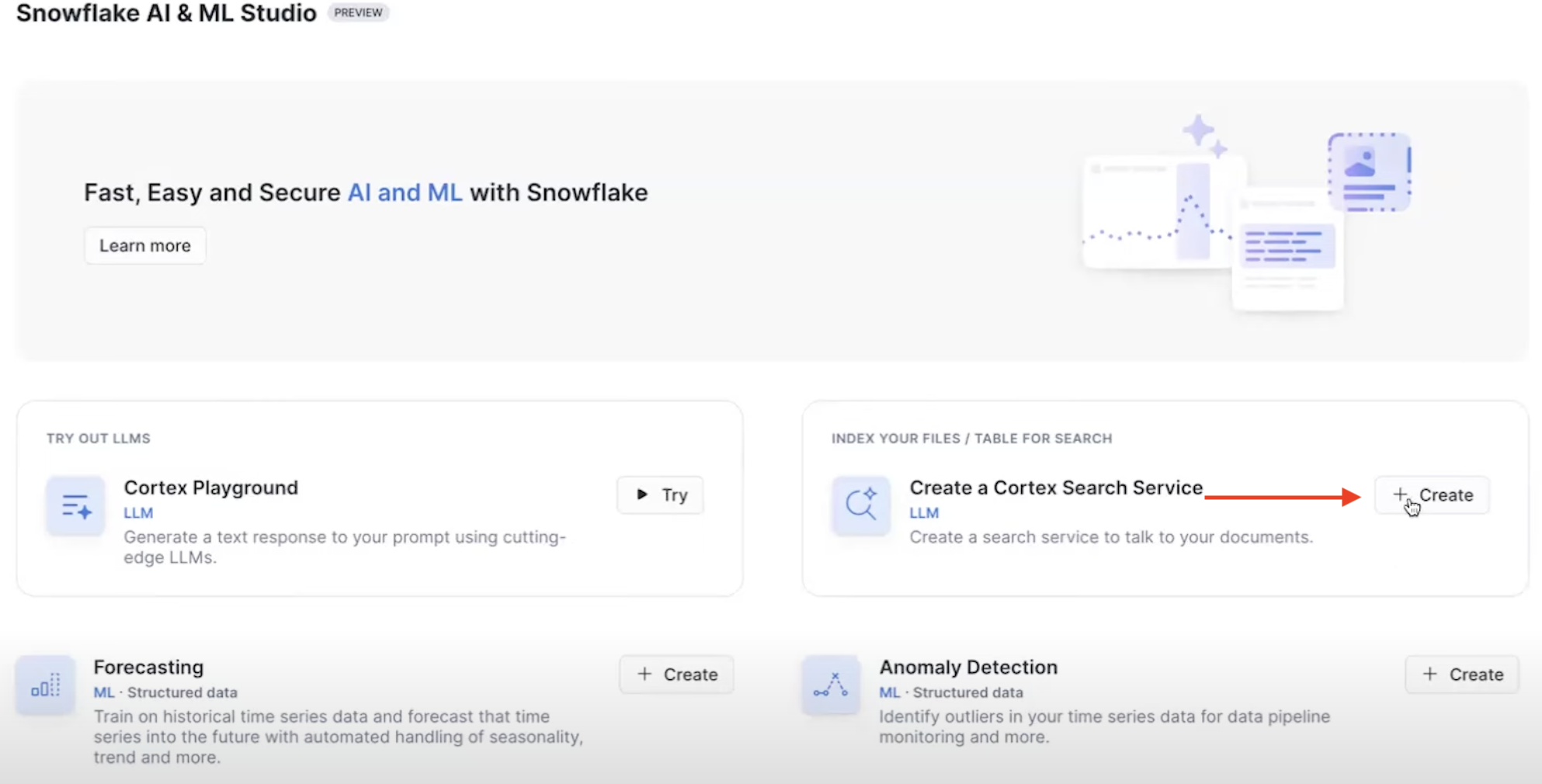
Task: Click the ML tag under Anomaly Detection
Action: click(890, 692)
